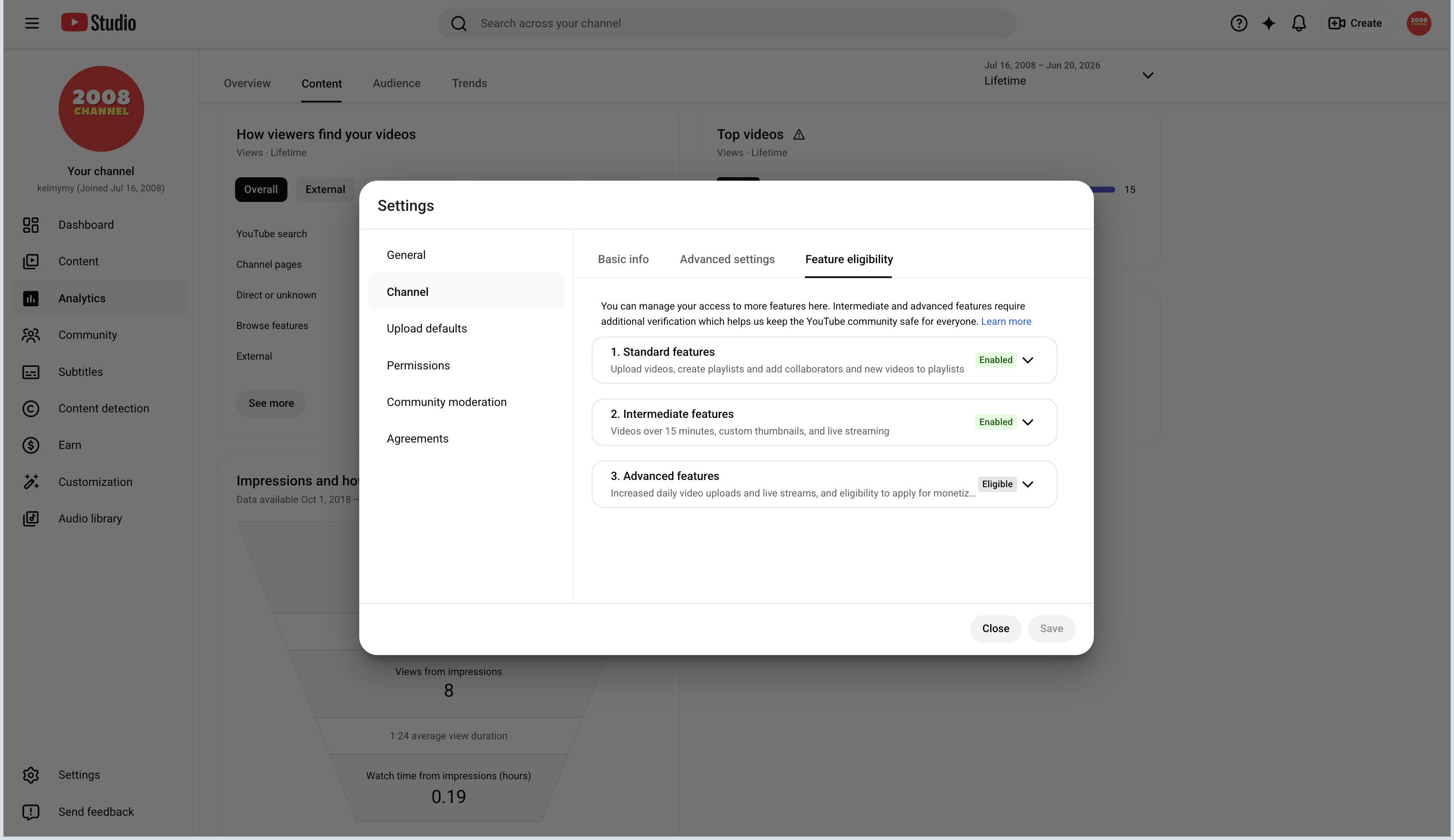Expand the Standard features section

[1028, 360]
